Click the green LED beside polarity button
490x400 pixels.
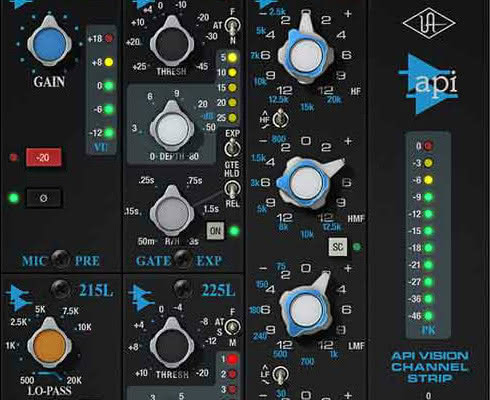click(14, 198)
